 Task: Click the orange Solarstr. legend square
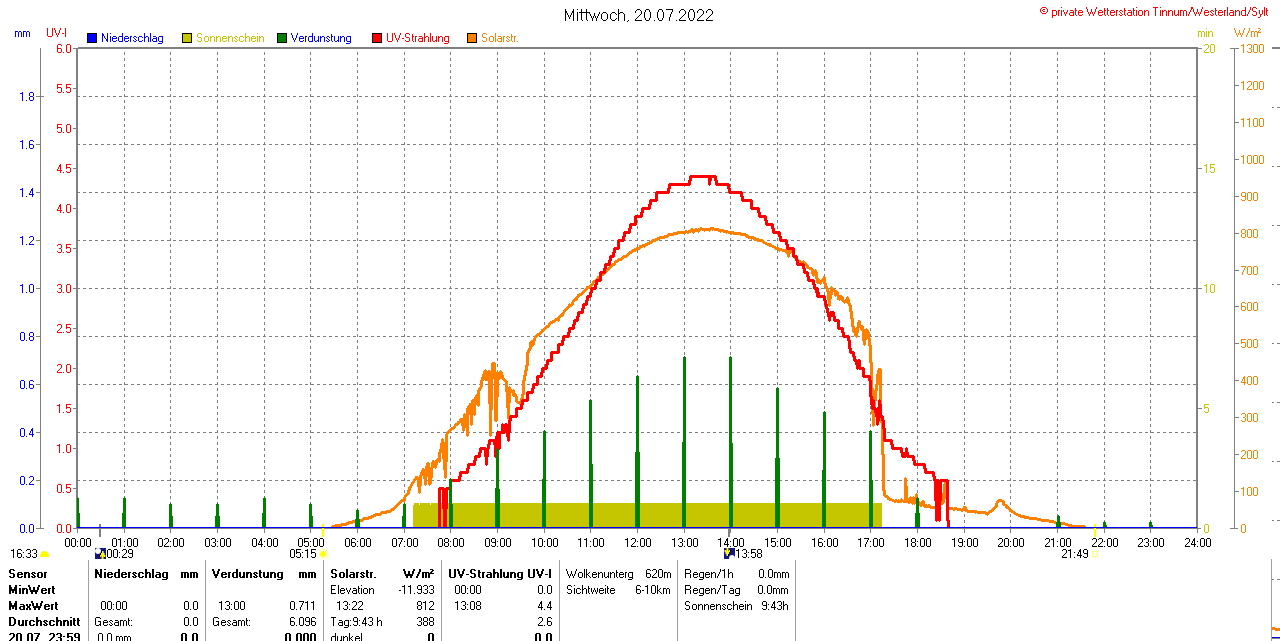(472, 38)
